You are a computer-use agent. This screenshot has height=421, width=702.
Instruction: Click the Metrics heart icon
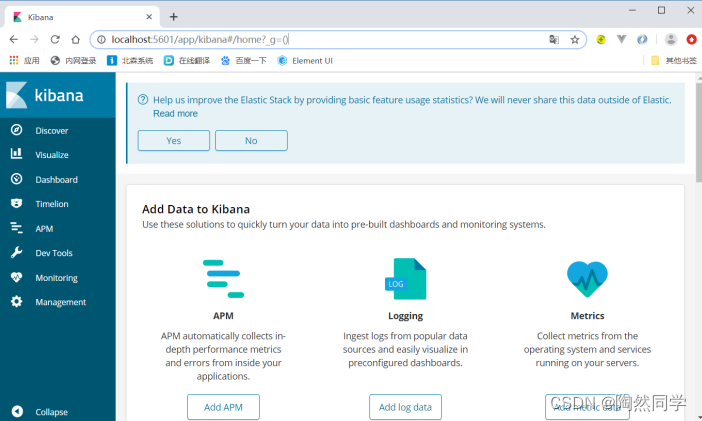coord(587,279)
